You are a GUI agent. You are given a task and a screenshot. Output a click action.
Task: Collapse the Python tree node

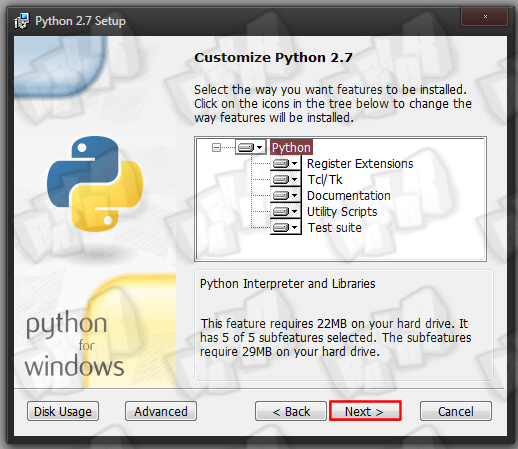tap(216, 147)
